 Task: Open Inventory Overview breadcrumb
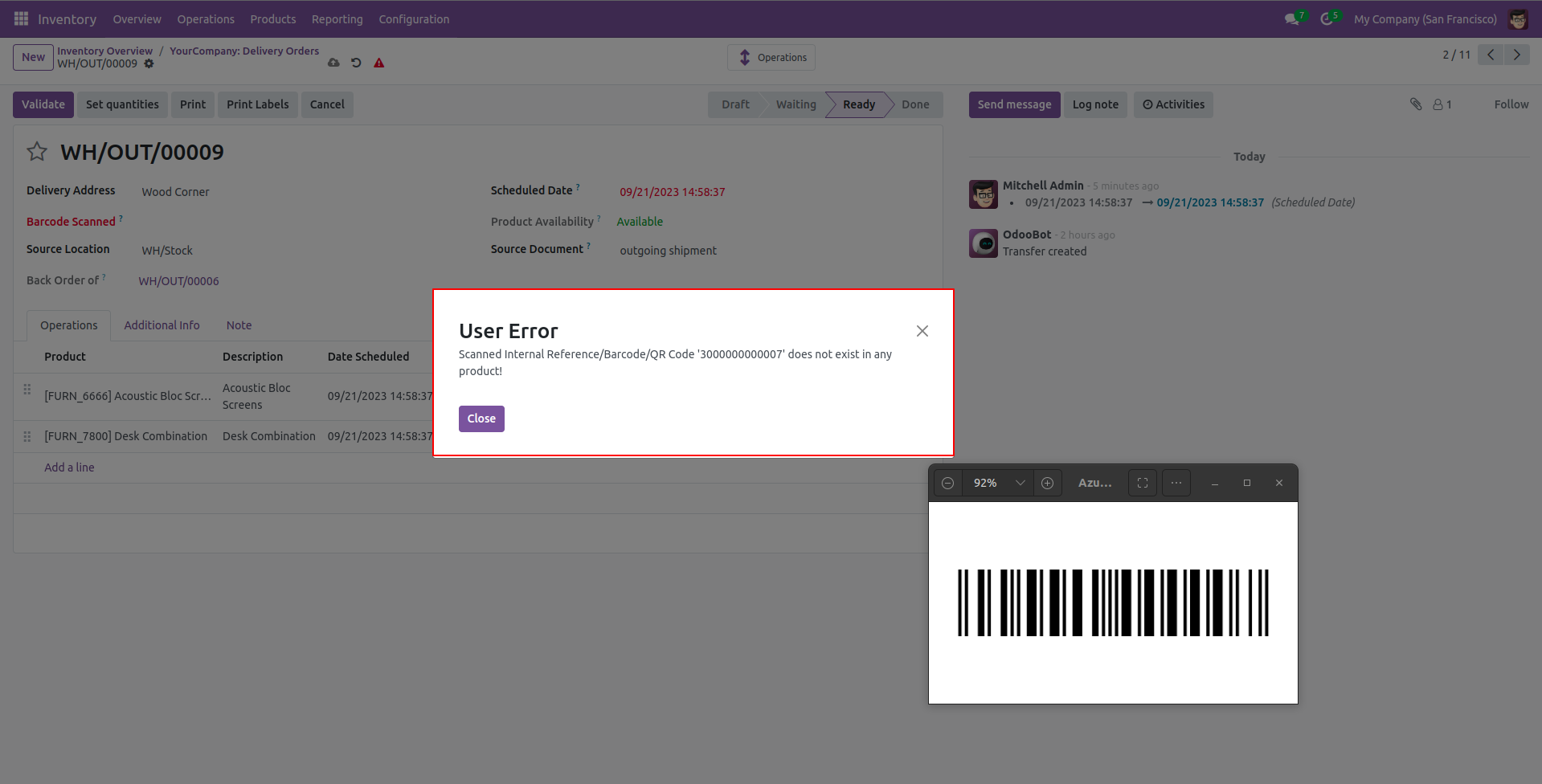[104, 51]
